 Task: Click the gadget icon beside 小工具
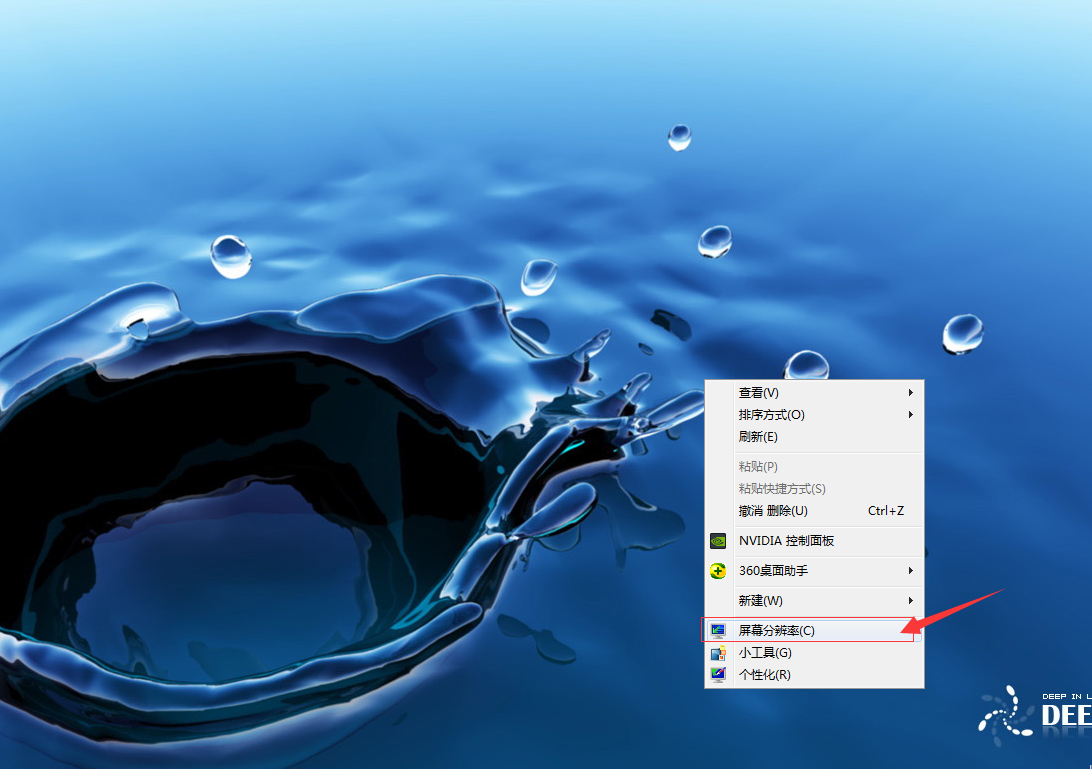(x=717, y=653)
